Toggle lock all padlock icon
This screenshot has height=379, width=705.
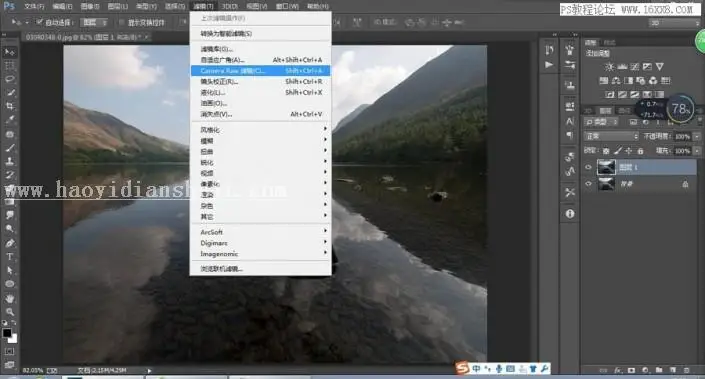coord(640,151)
